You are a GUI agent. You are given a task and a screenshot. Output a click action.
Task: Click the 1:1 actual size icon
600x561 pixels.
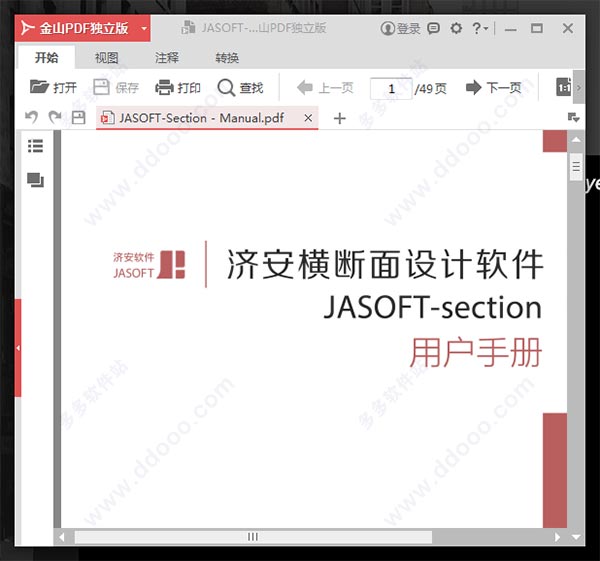tap(564, 87)
